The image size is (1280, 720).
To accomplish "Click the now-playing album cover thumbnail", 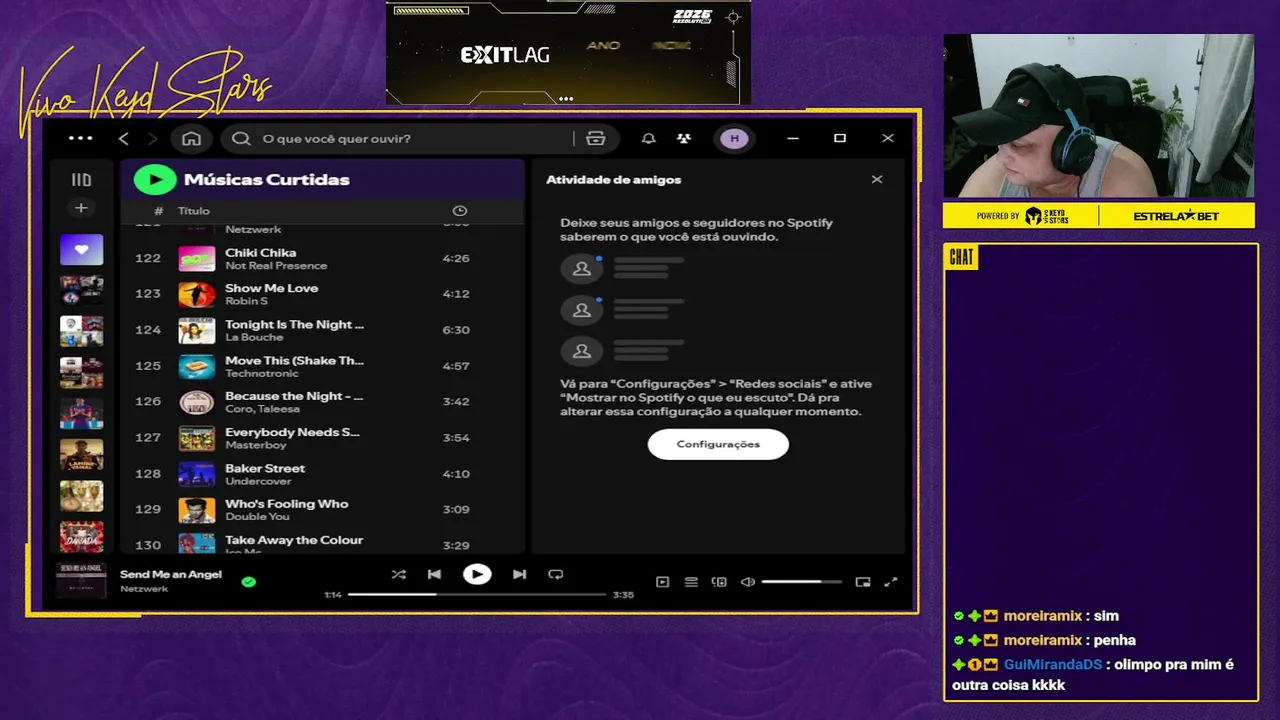I will [81, 580].
